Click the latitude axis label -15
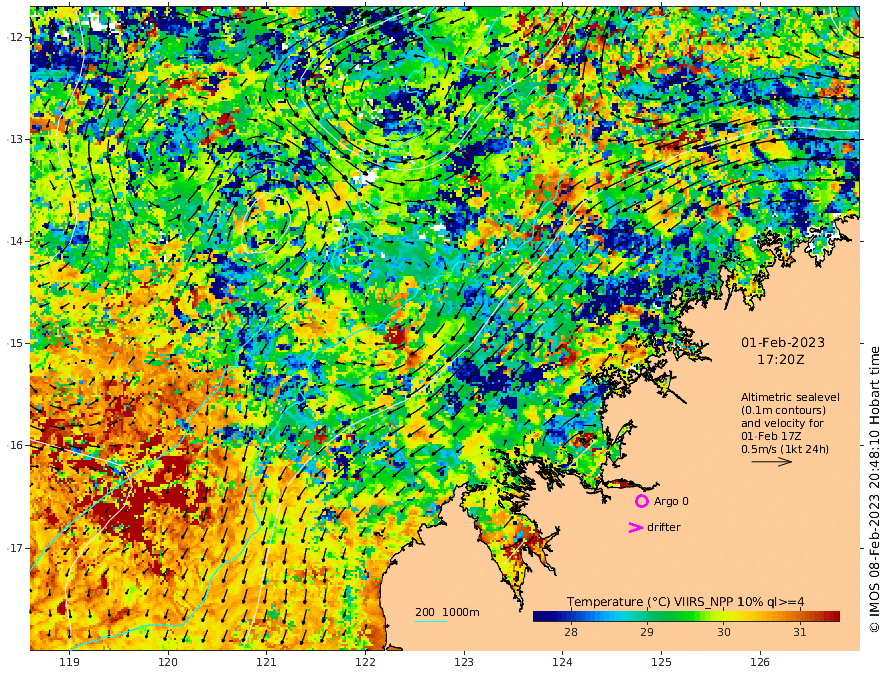Image resolution: width=880 pixels, height=680 pixels. point(15,343)
